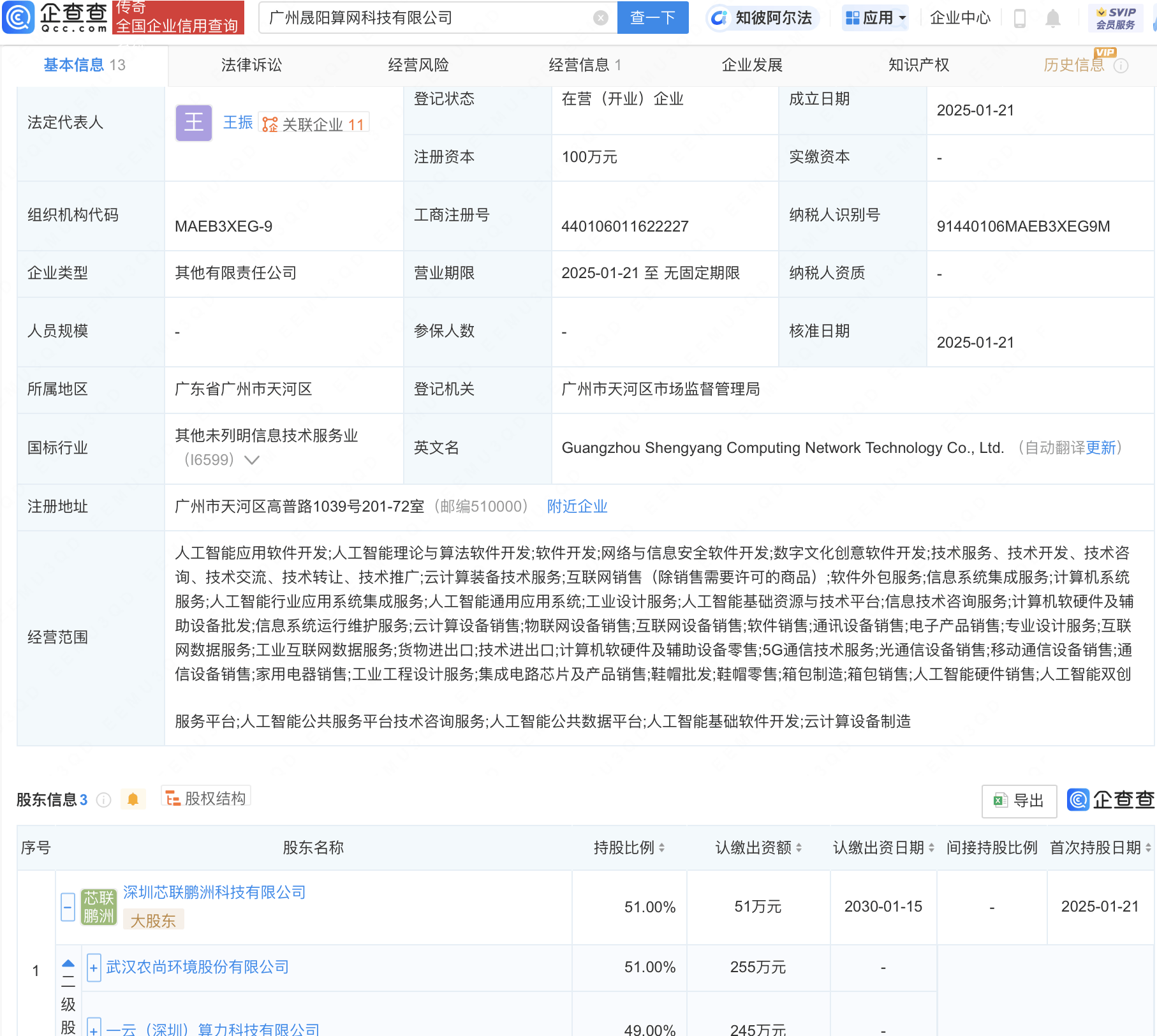
Task: Select 100万元 registered capital value
Action: point(589,157)
